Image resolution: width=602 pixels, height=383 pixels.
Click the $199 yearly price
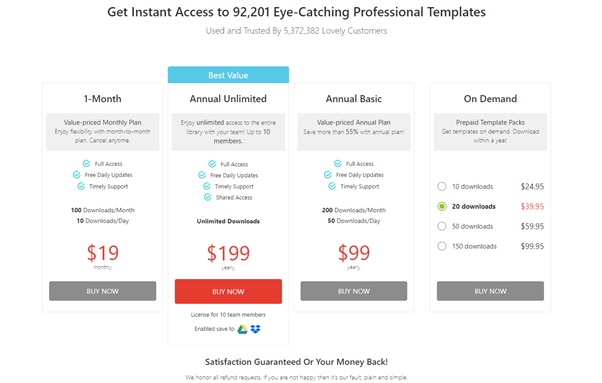point(228,253)
